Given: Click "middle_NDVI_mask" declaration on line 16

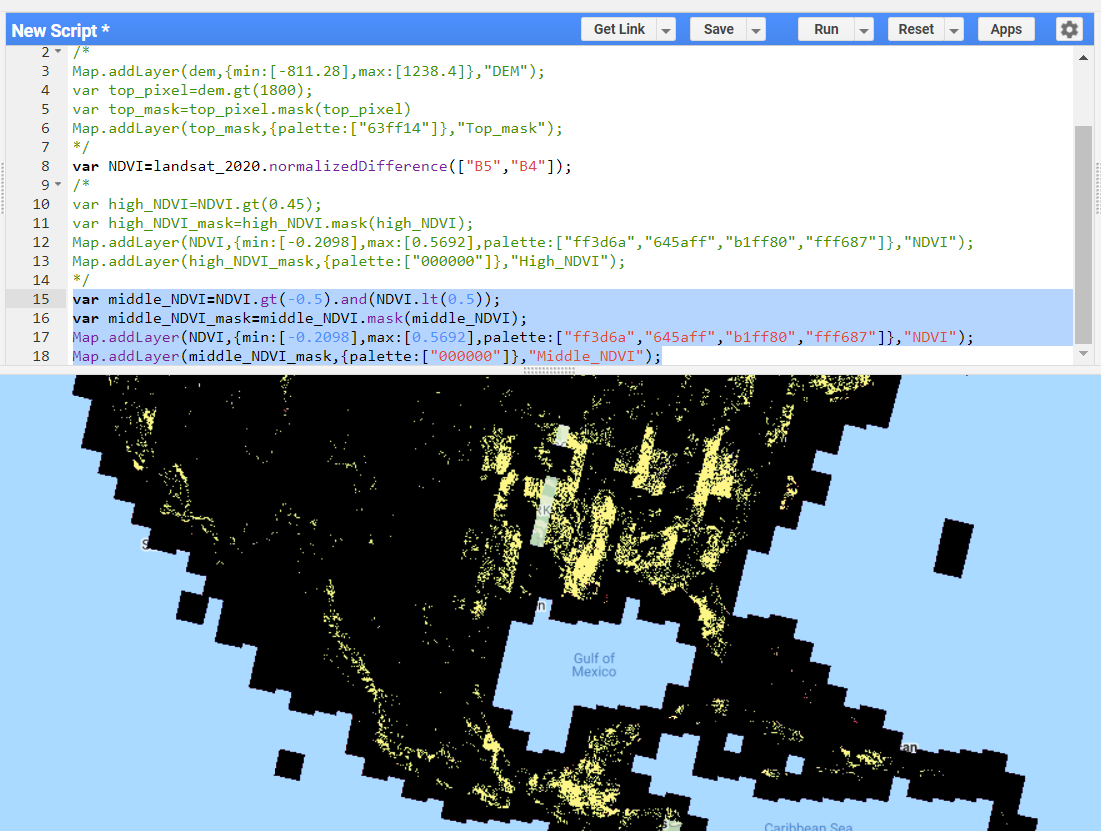Looking at the screenshot, I should coord(179,318).
